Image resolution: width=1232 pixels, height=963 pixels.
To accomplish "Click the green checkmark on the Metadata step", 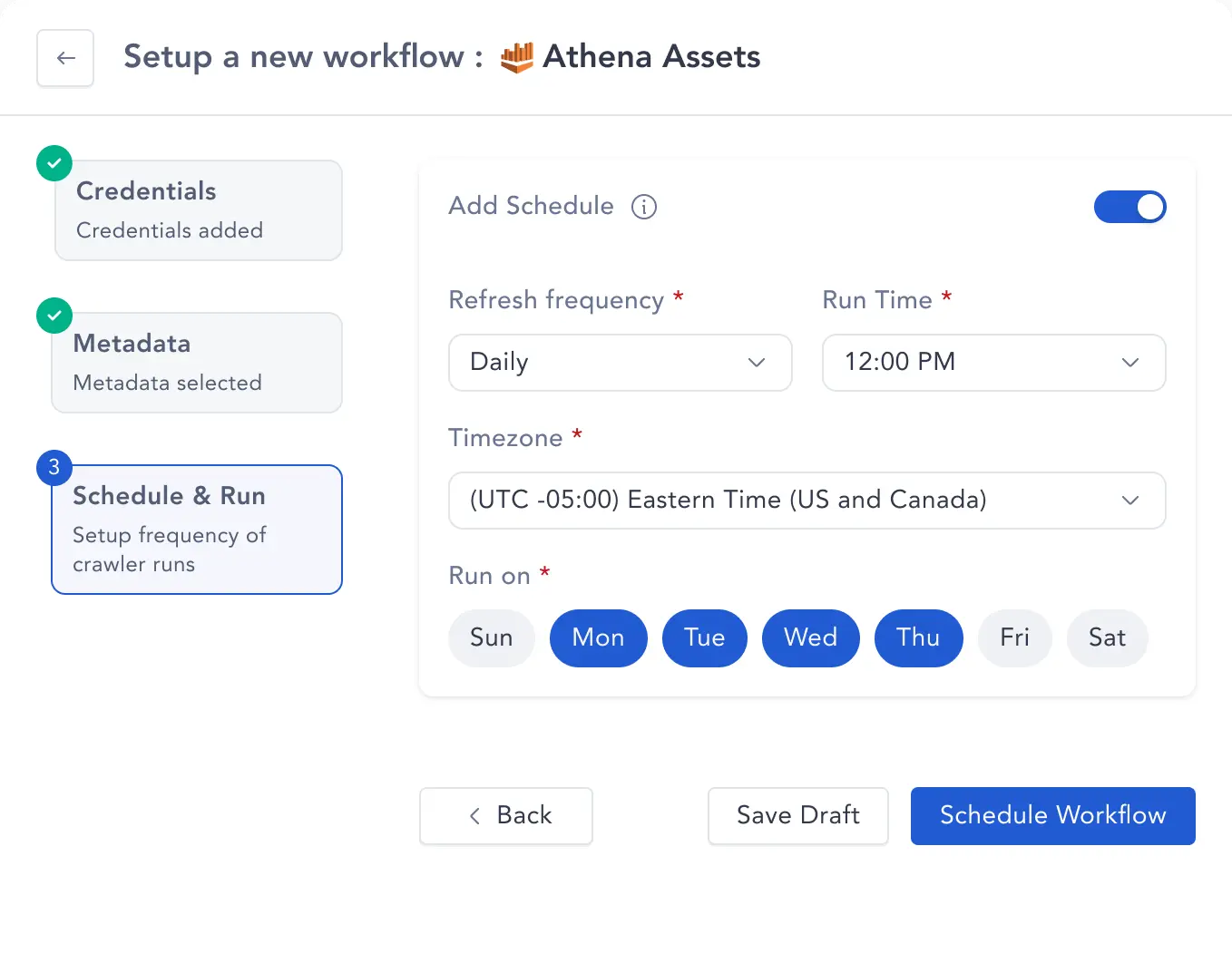I will tap(54, 316).
